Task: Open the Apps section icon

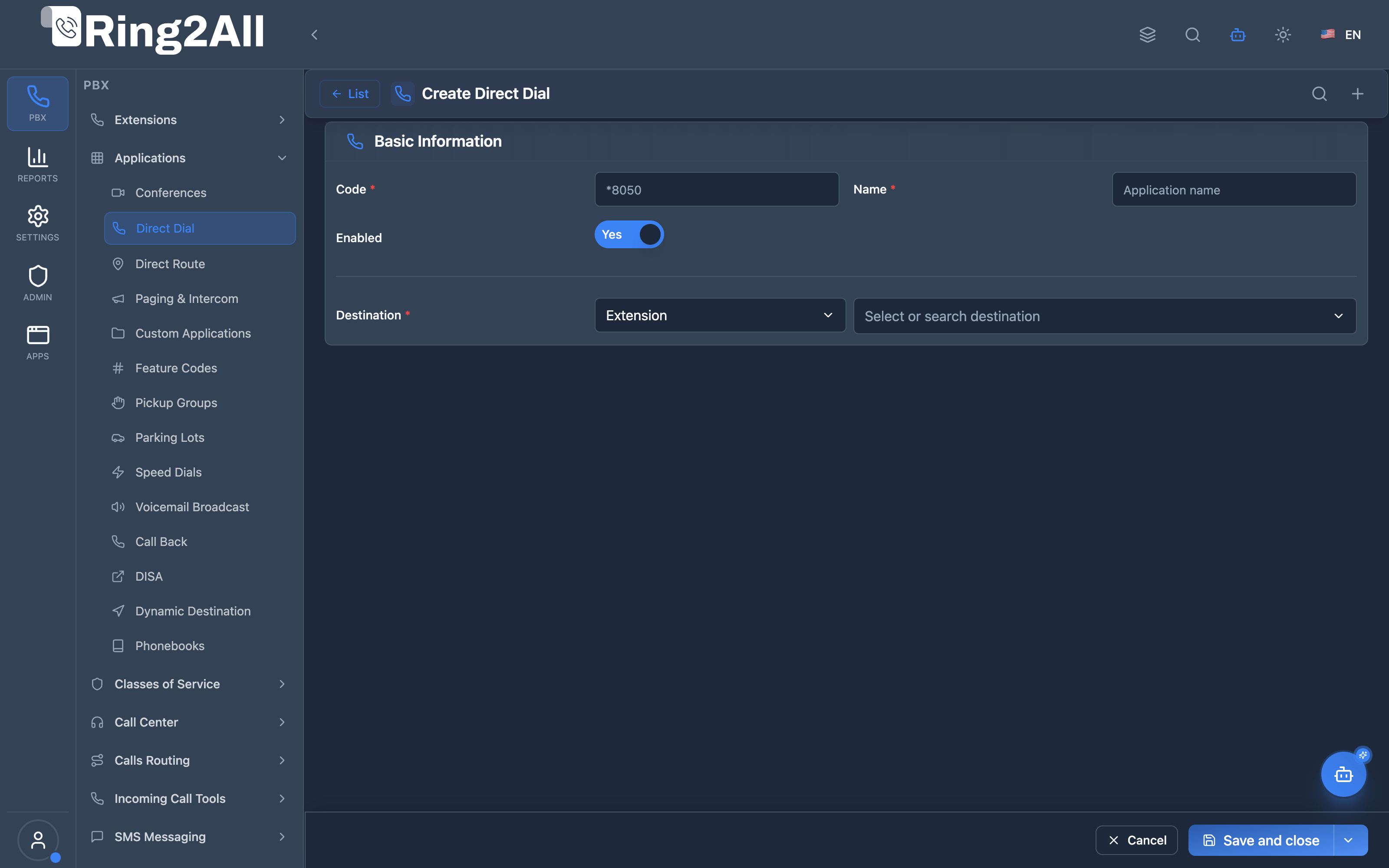Action: (x=38, y=343)
